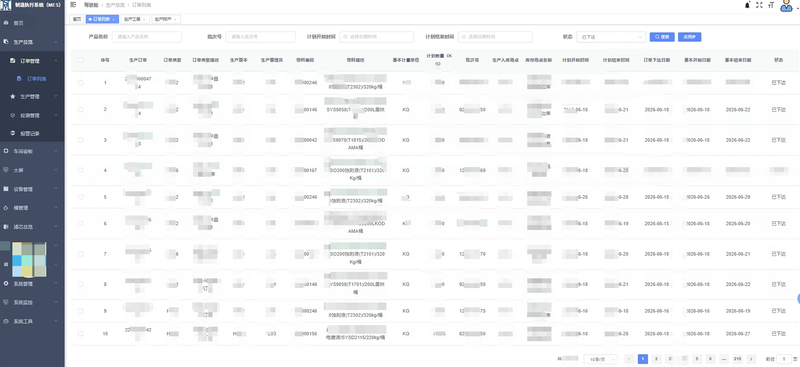This screenshot has height=367, width=800.
Task: Click the 订单管理 sidebar icon
Action: [13, 61]
